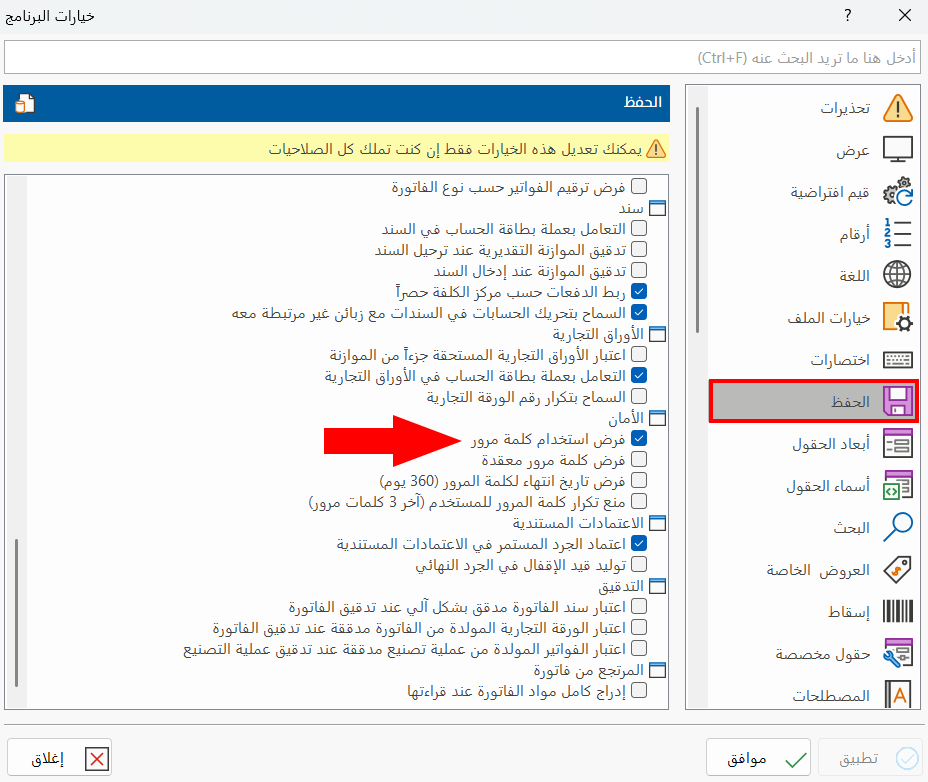The width and height of the screenshot is (928, 782).
Task: Switch to the terminology (المصطلحات) category
Action: coord(897,695)
